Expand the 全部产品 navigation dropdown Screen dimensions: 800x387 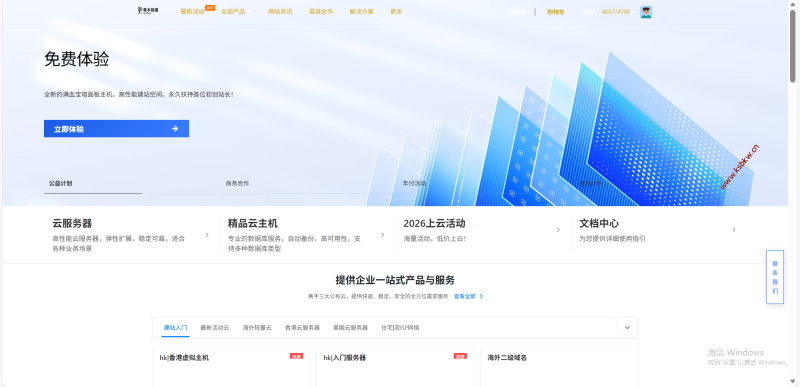click(233, 12)
